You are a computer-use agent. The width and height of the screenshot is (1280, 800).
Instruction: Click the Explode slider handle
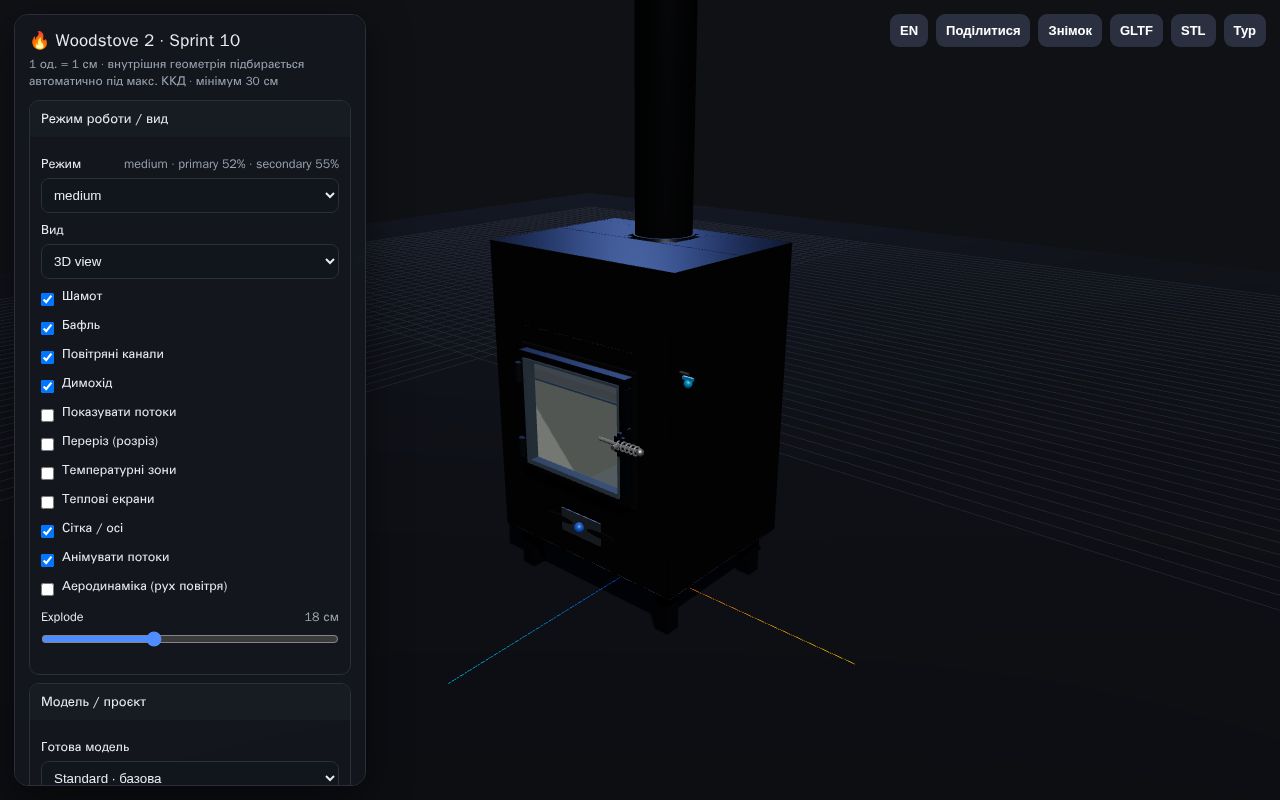tap(154, 639)
